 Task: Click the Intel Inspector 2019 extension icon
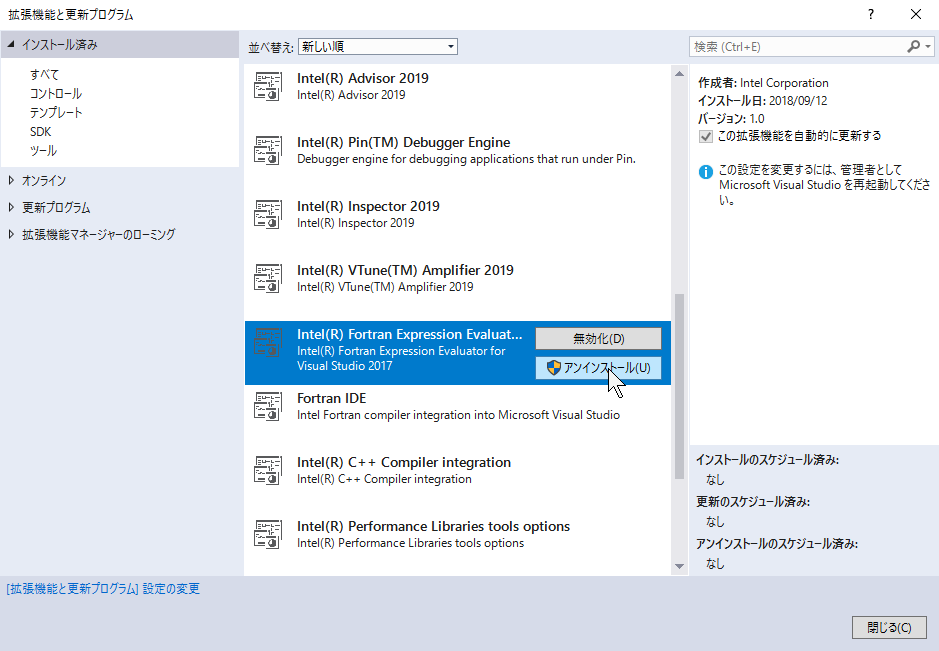pyautogui.click(x=267, y=215)
